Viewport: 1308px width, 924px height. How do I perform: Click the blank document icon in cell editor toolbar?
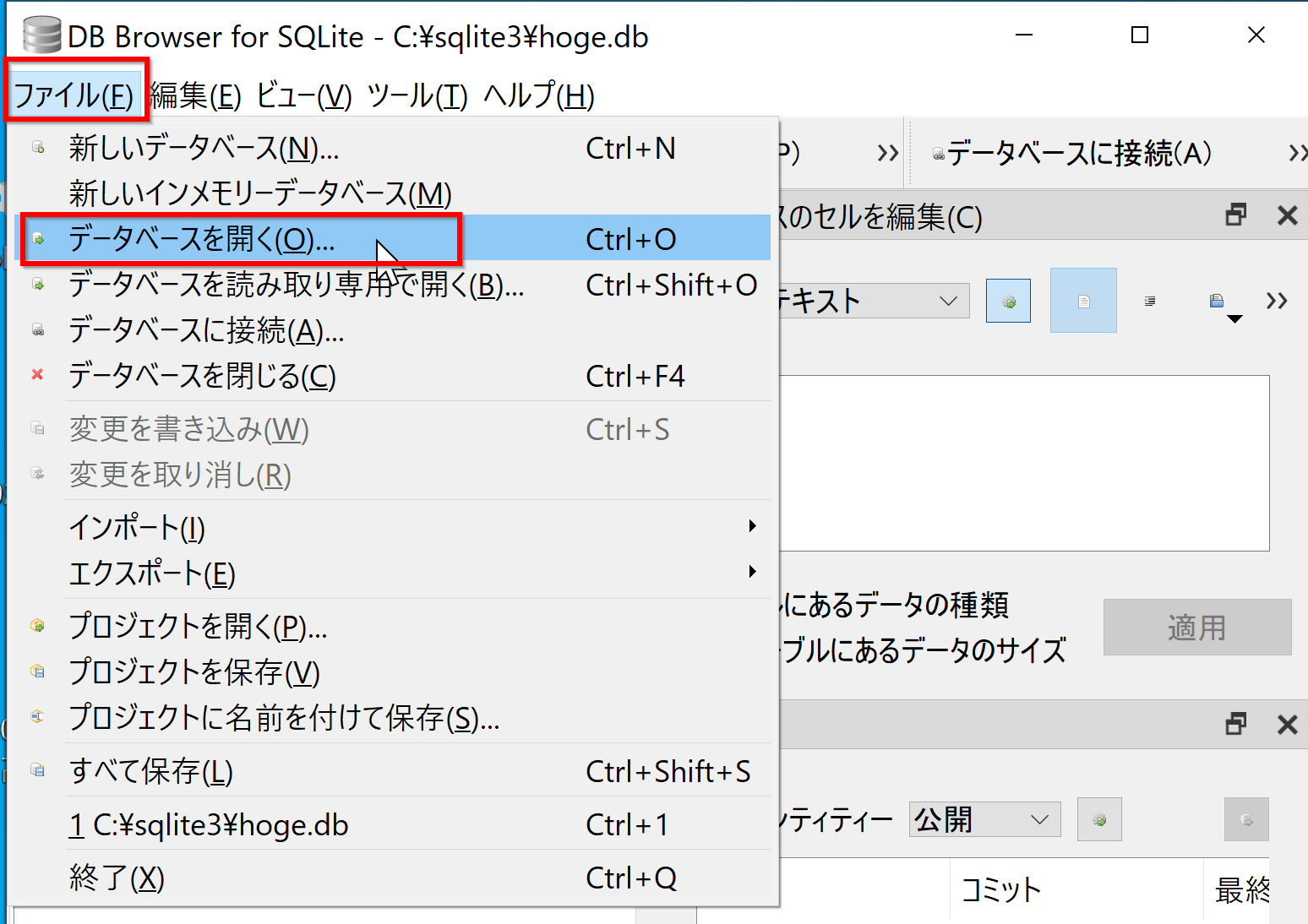1083,301
